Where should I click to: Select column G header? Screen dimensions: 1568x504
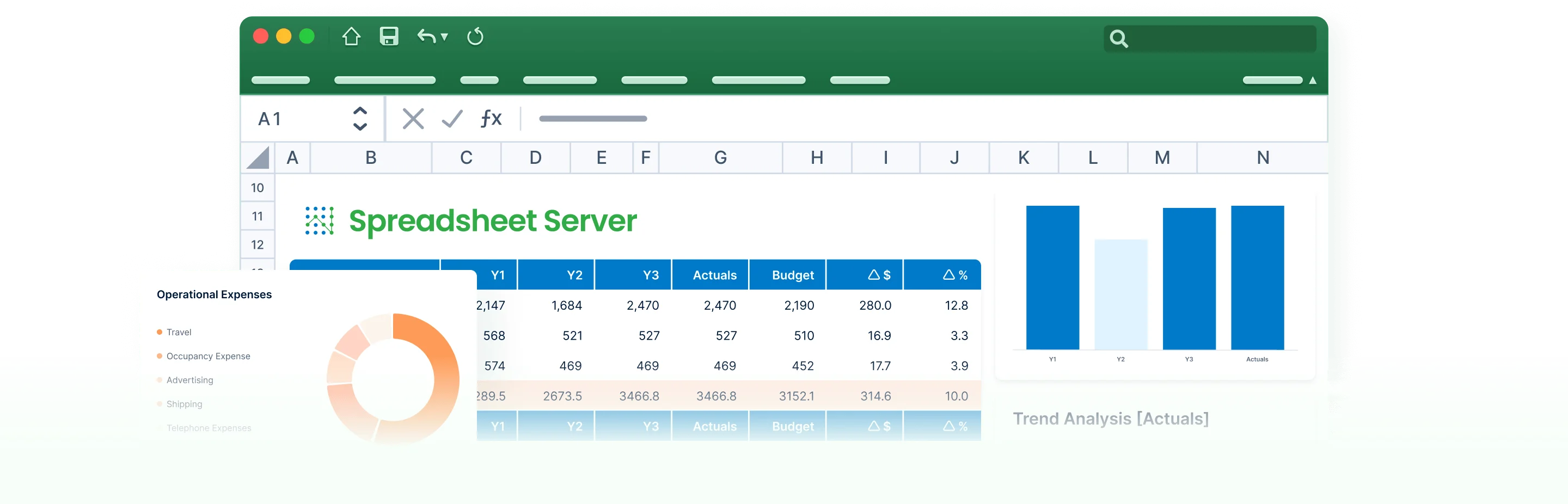tap(720, 158)
